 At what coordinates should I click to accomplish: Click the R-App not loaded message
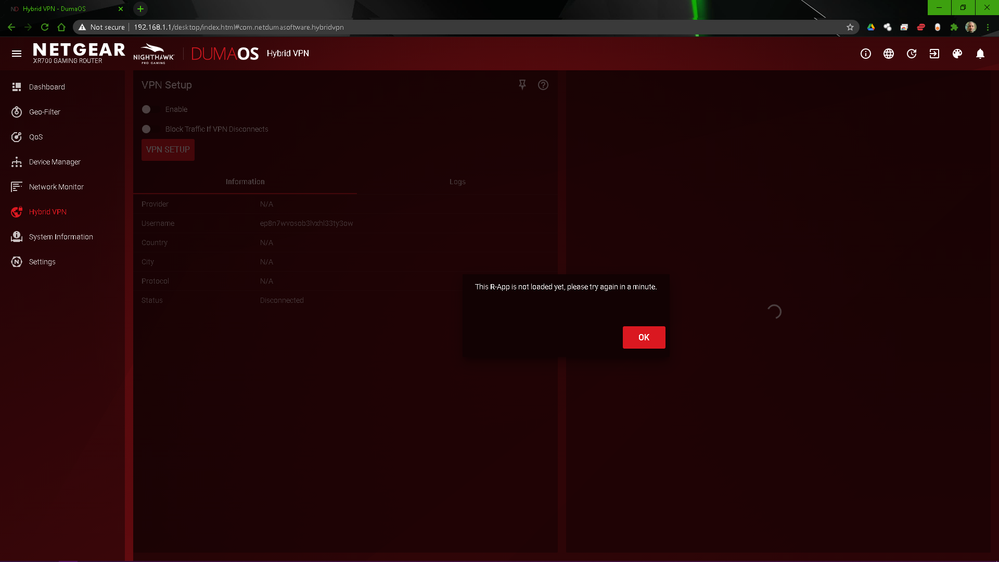pyautogui.click(x=566, y=287)
